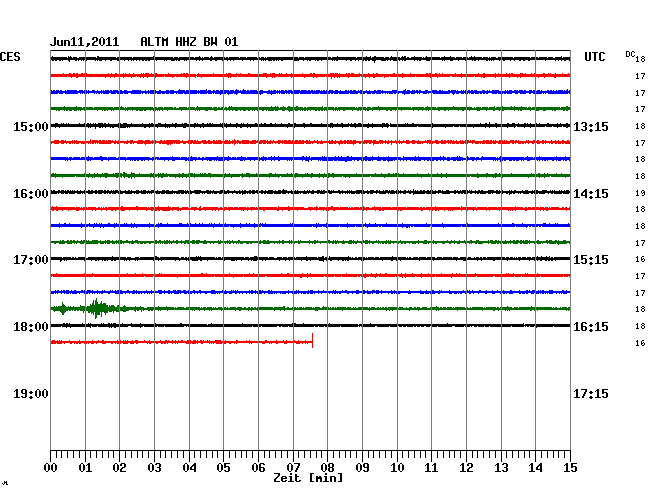
Task: Select minute label 08 on the axis
Action: point(327,468)
